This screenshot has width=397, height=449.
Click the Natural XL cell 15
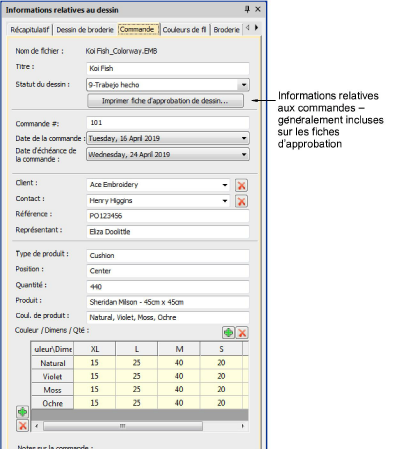tap(95, 363)
